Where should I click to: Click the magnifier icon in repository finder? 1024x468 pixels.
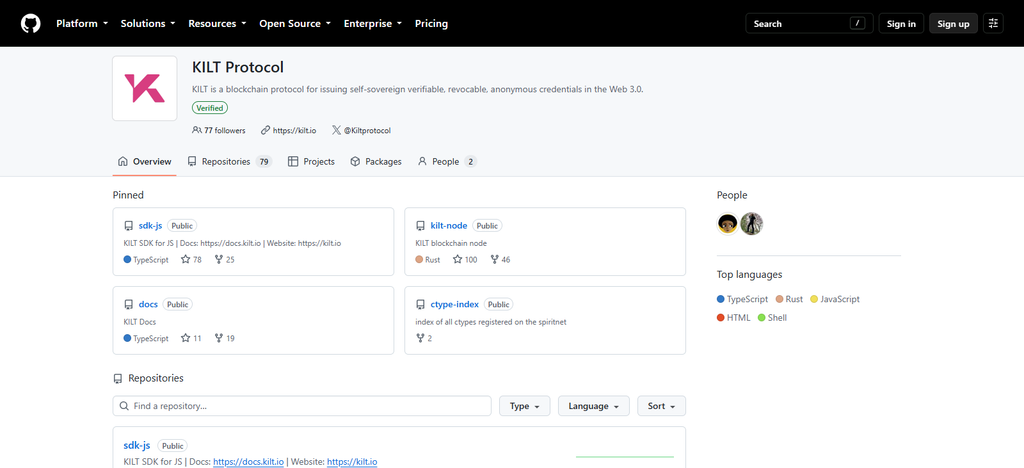click(x=124, y=406)
